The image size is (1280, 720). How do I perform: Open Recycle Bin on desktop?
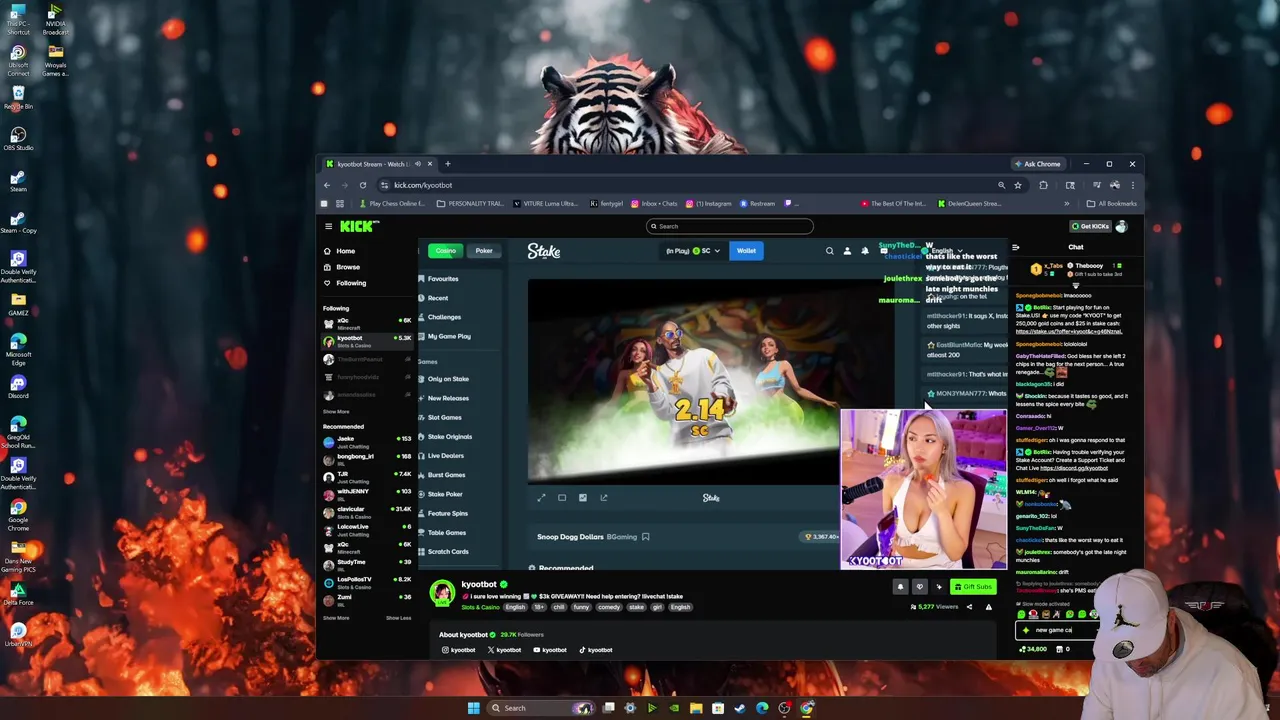coord(18,96)
